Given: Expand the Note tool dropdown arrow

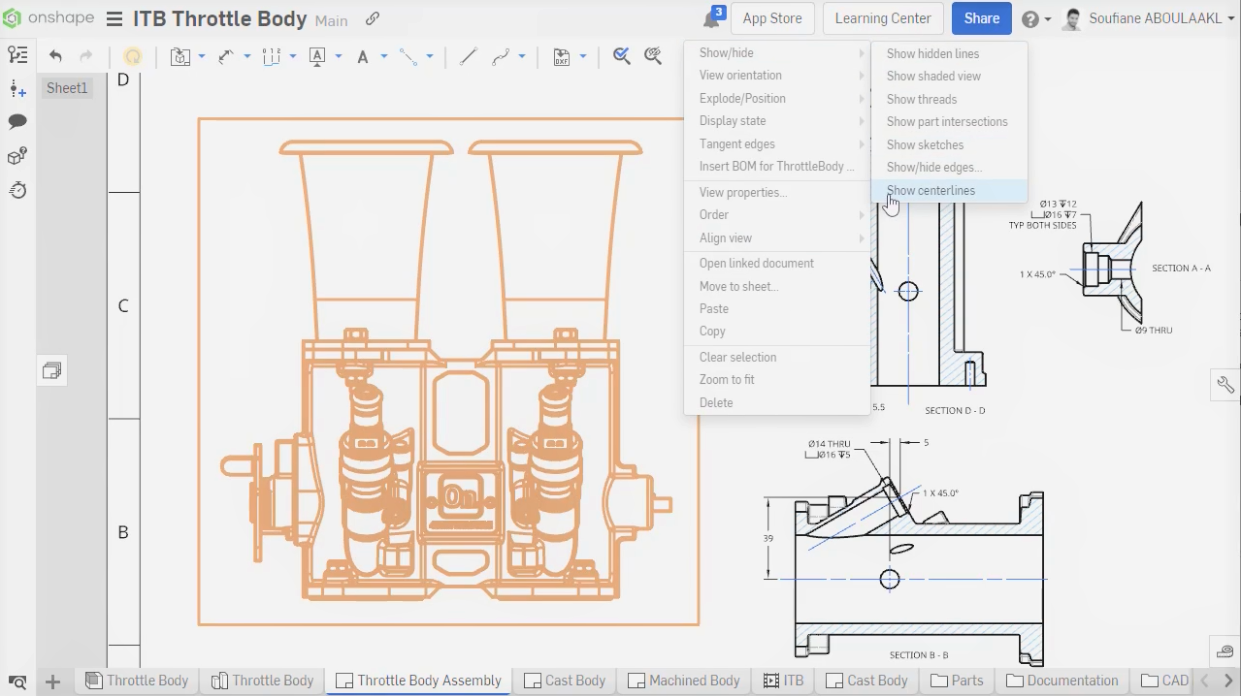Looking at the screenshot, I should click(384, 57).
